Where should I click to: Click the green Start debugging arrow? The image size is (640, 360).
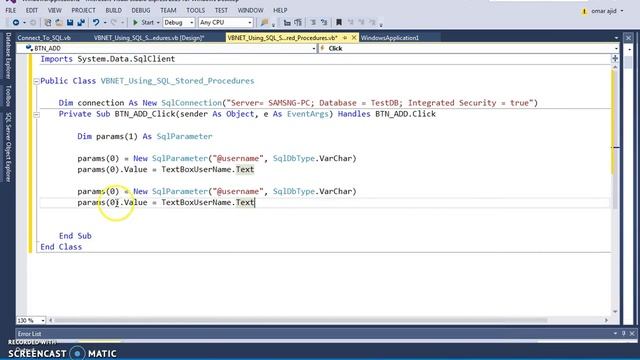(x=136, y=22)
